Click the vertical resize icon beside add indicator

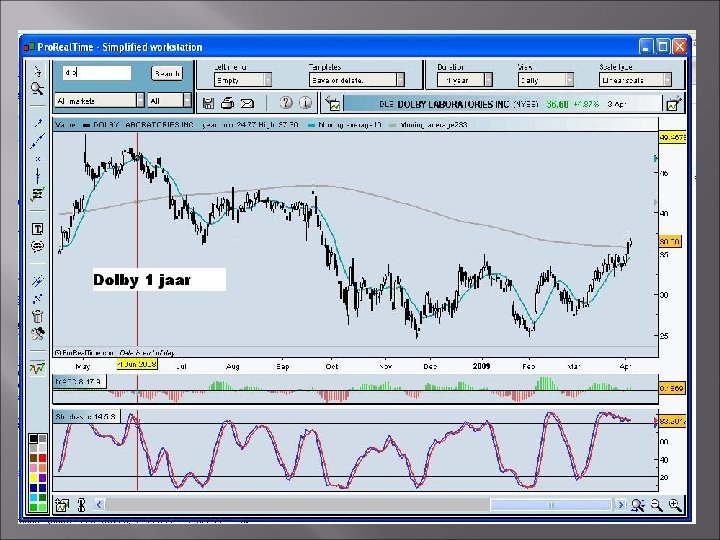pyautogui.click(x=82, y=505)
